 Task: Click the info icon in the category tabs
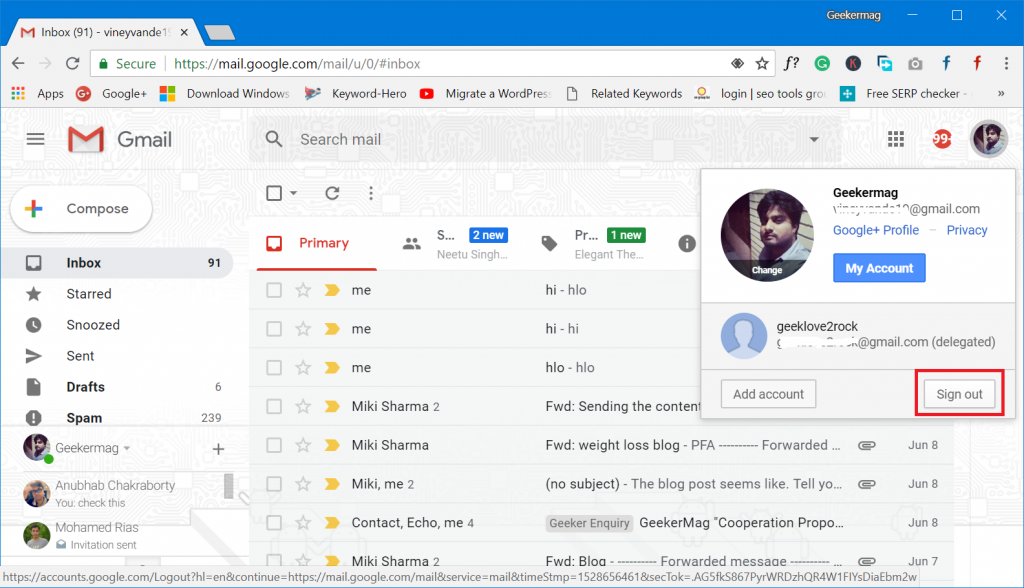tap(686, 244)
